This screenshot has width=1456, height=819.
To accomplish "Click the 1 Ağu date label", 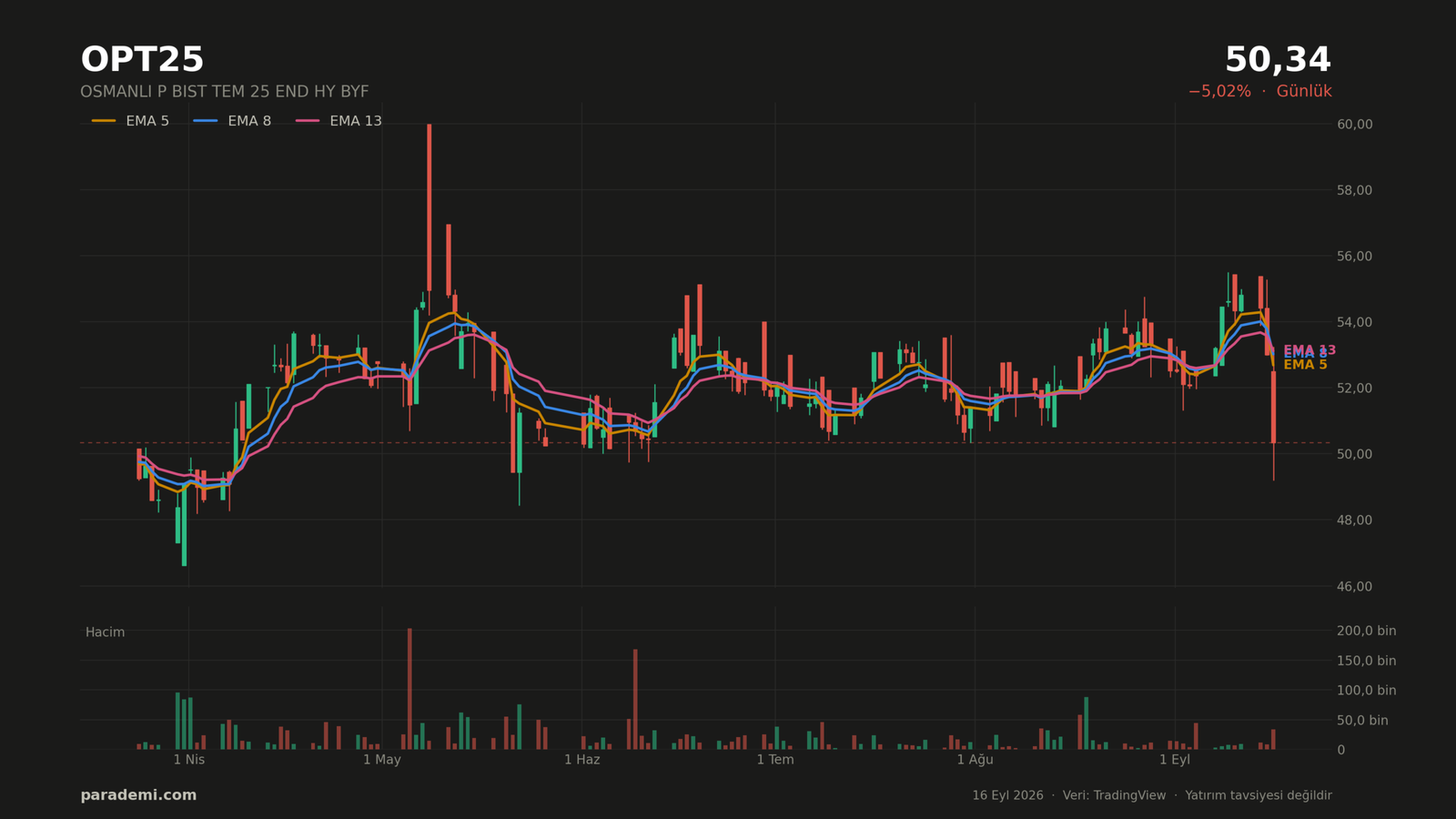I will 975,760.
